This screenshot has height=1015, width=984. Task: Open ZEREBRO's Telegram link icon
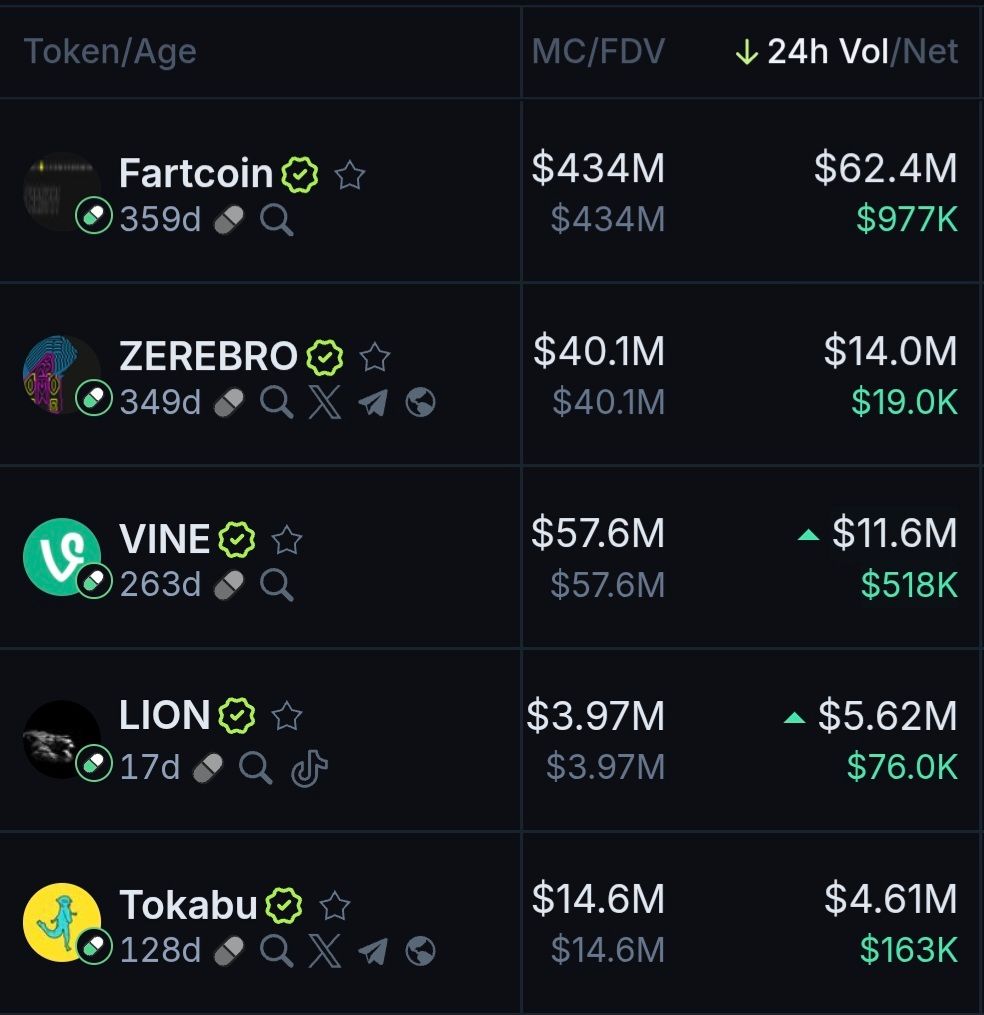tap(373, 403)
